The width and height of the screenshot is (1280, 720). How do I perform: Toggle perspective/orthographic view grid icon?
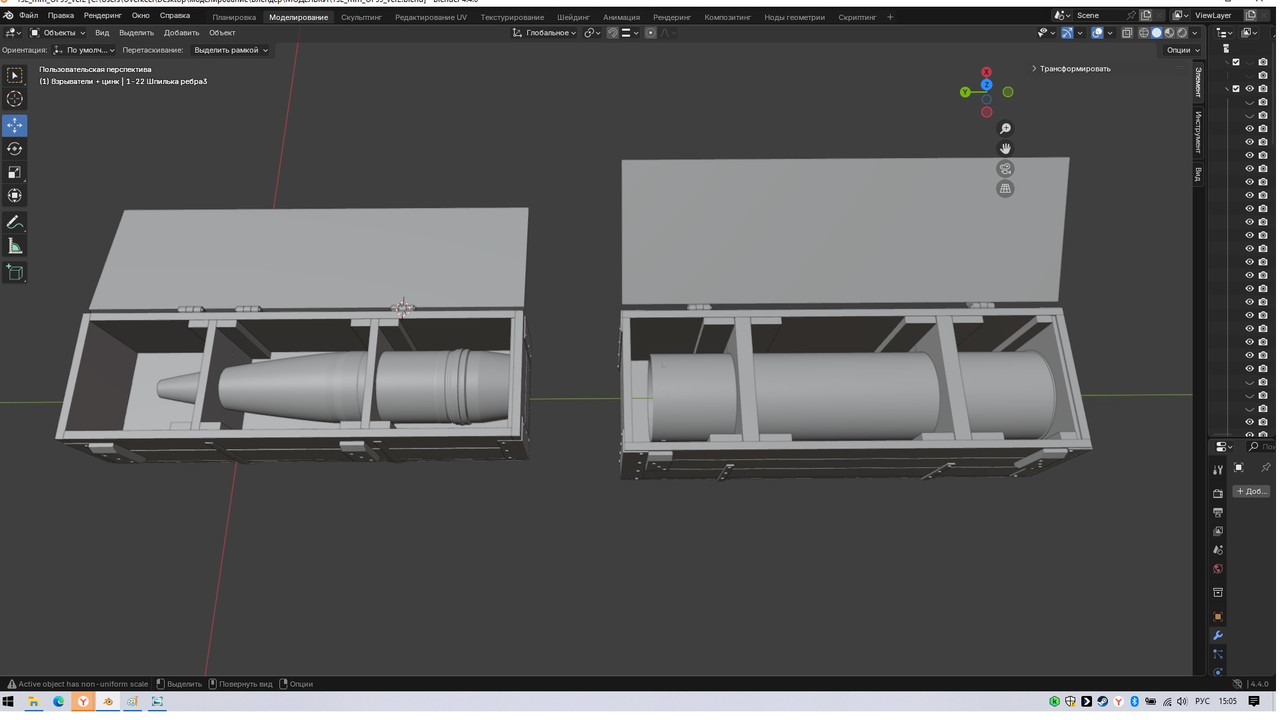[x=1005, y=188]
